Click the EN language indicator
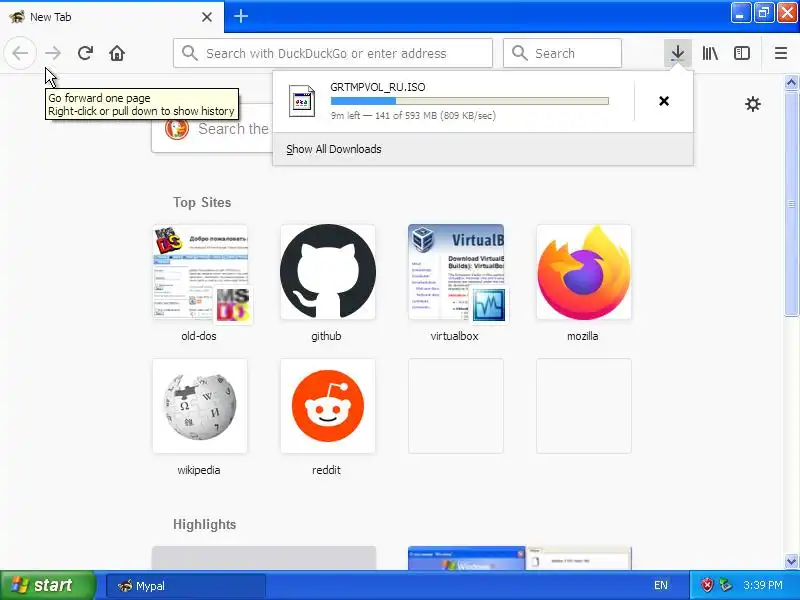This screenshot has height=600, width=800. (661, 585)
